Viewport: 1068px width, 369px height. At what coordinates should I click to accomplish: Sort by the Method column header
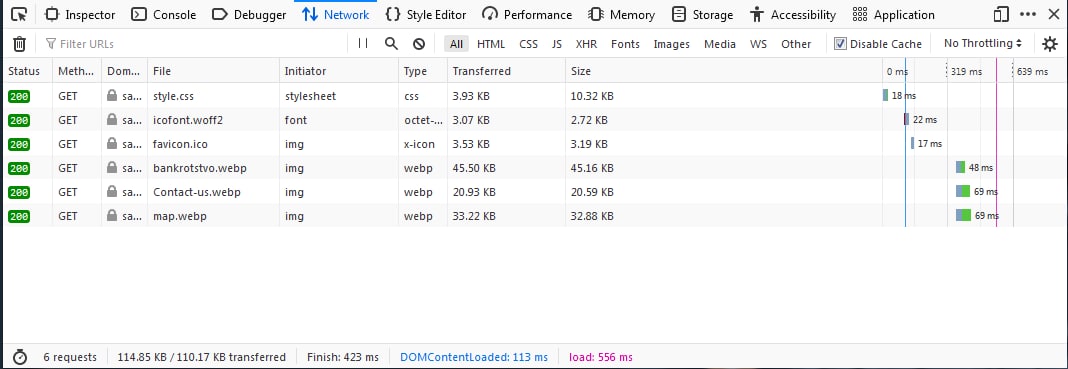[x=77, y=71]
